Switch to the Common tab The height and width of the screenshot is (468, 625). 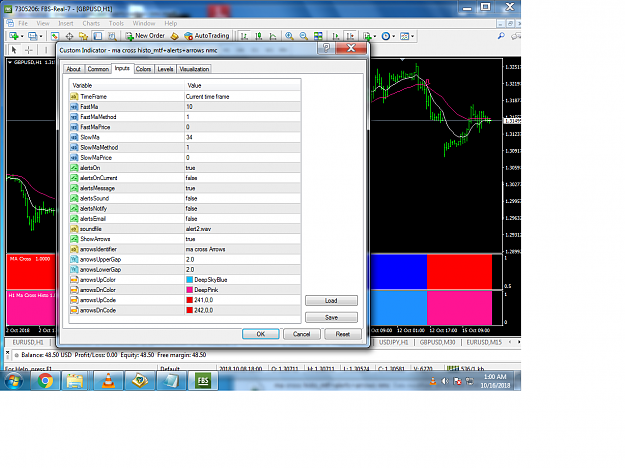pyautogui.click(x=98, y=69)
